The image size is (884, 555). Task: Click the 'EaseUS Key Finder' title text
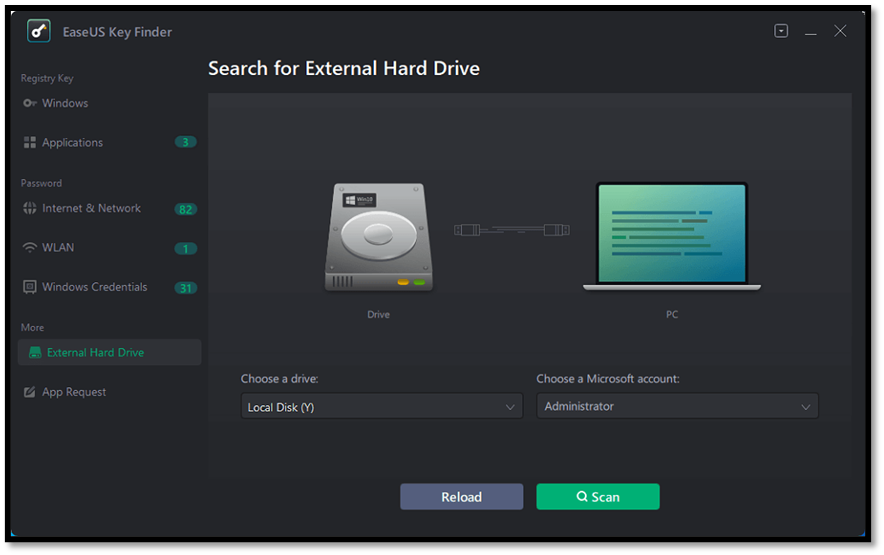(x=117, y=32)
